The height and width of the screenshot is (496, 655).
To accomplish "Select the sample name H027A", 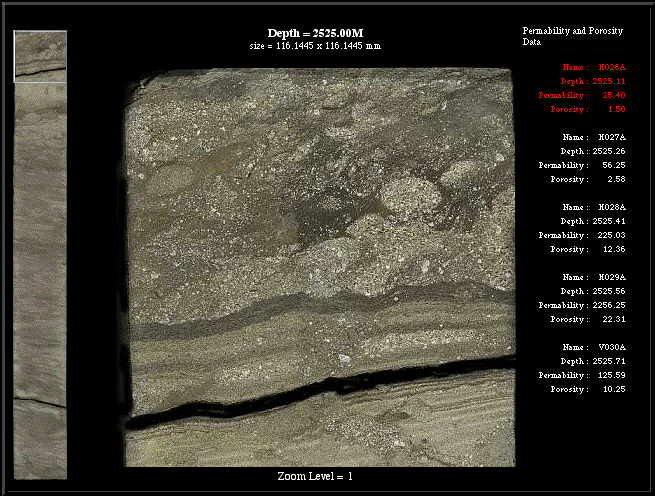I will coord(612,137).
